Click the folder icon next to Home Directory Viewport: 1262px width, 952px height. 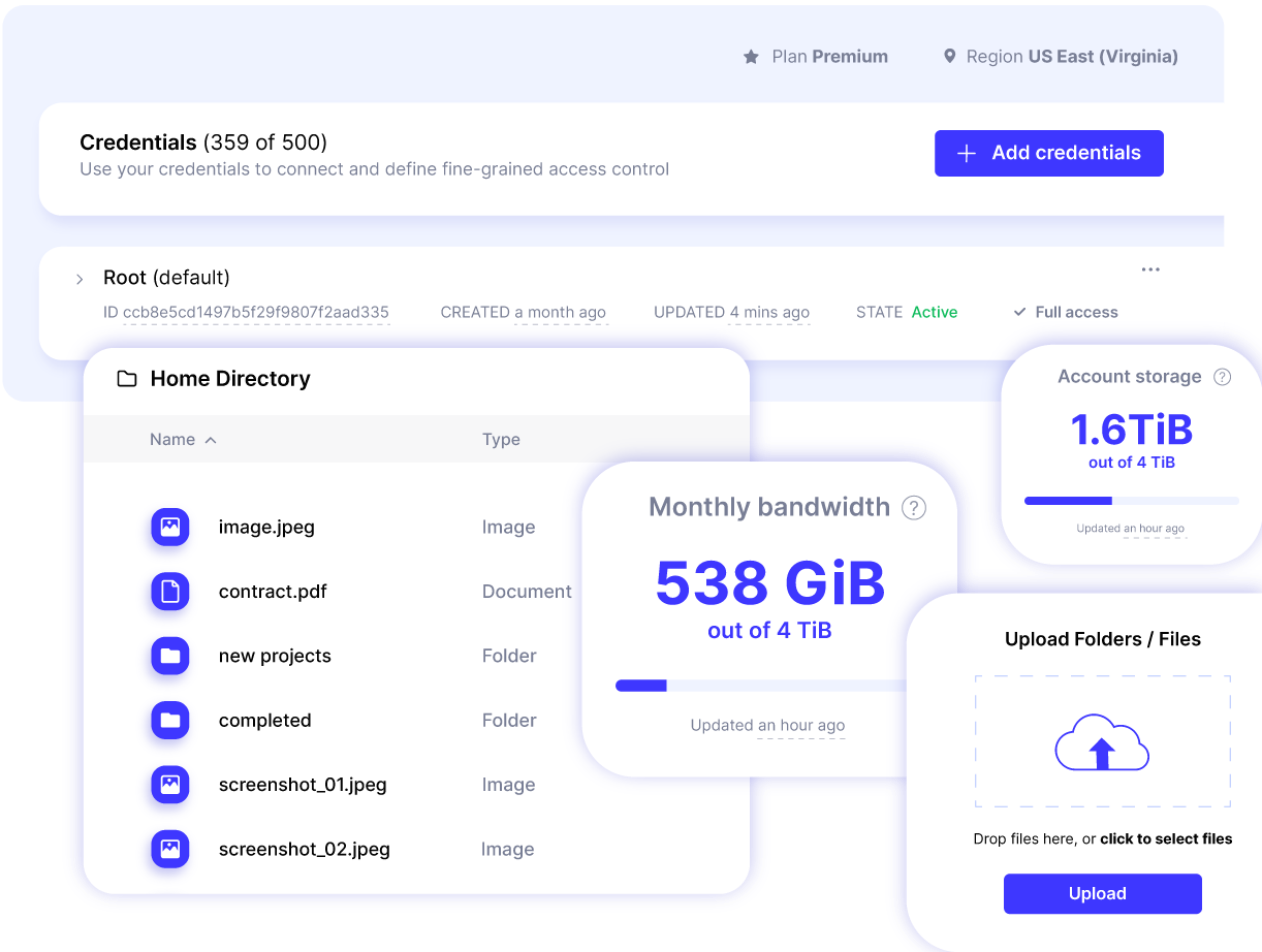(127, 378)
